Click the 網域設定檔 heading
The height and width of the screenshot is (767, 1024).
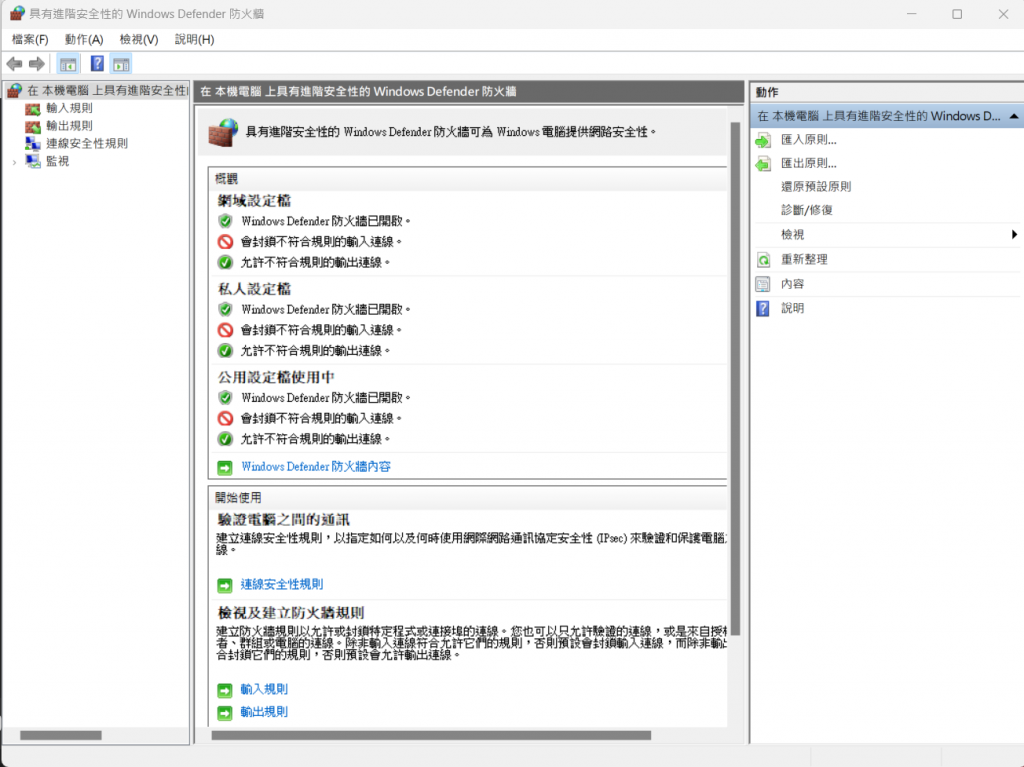point(254,201)
